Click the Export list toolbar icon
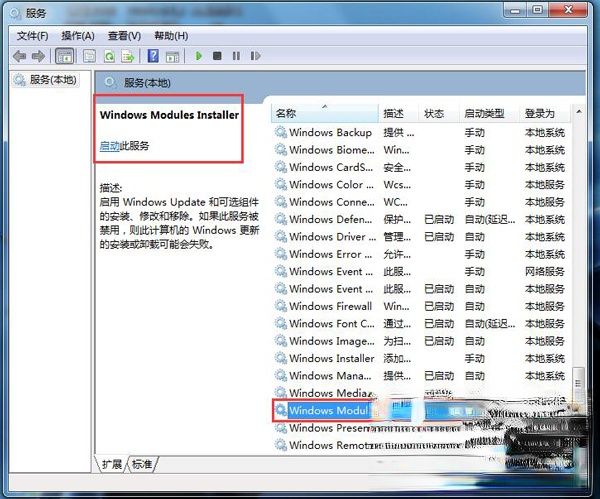The image size is (600, 499). (x=128, y=56)
